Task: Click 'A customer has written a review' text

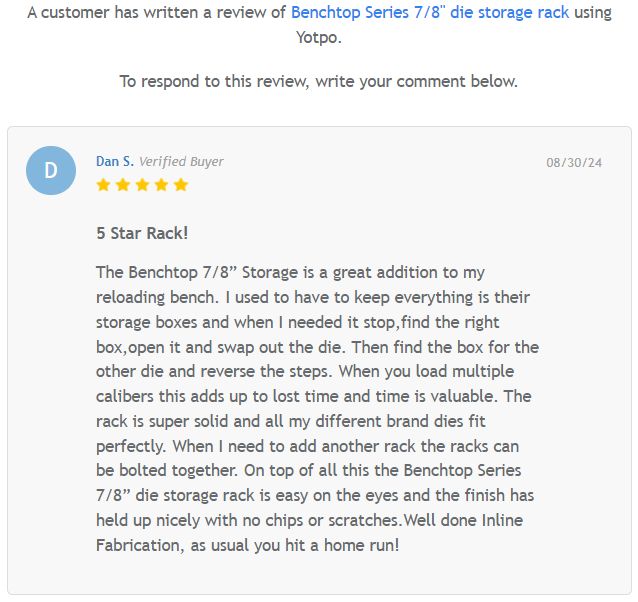Action: coord(156,13)
